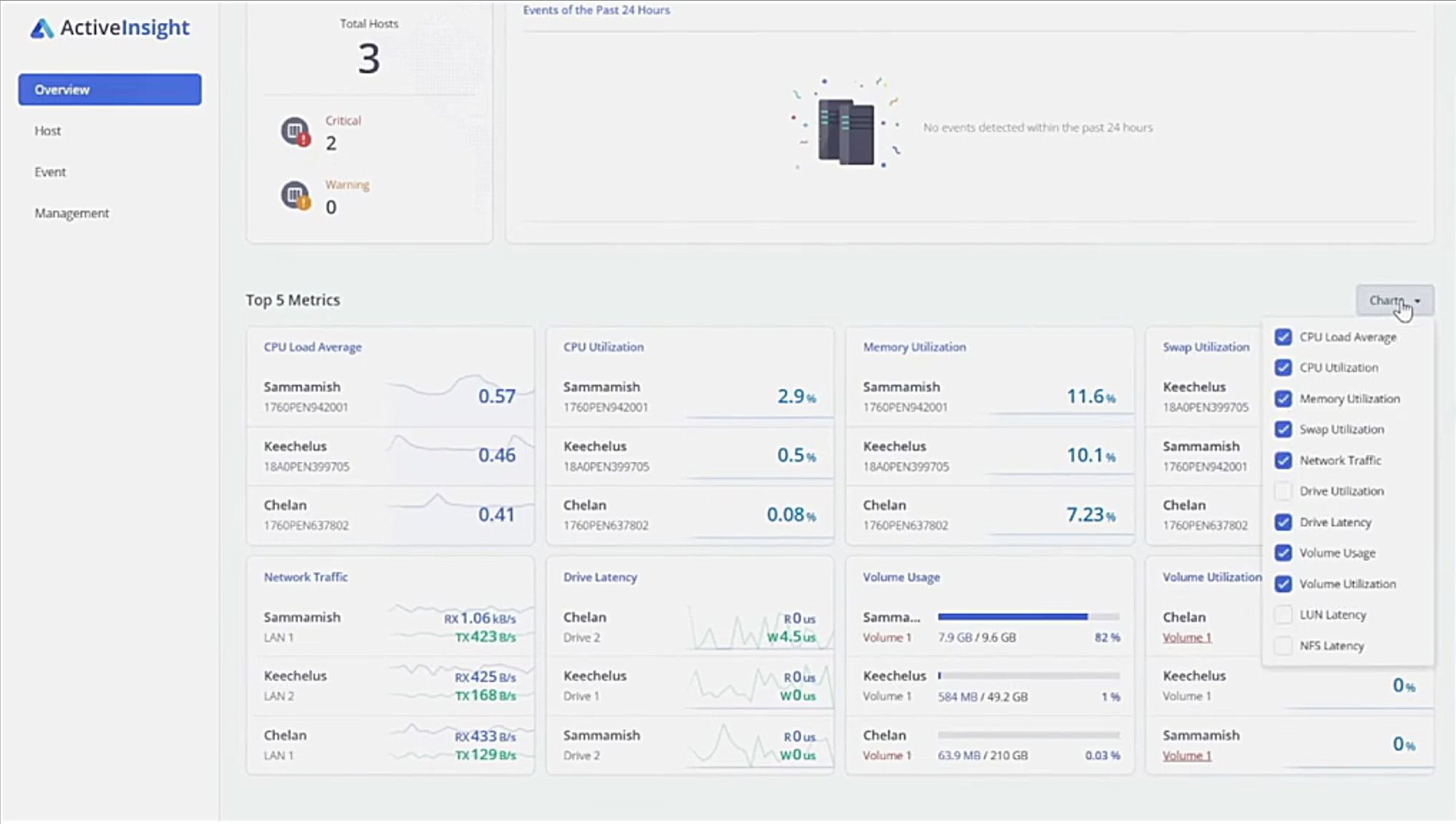Image resolution: width=1456 pixels, height=824 pixels.
Task: Click the Warning hosts status icon
Action: pyautogui.click(x=296, y=196)
